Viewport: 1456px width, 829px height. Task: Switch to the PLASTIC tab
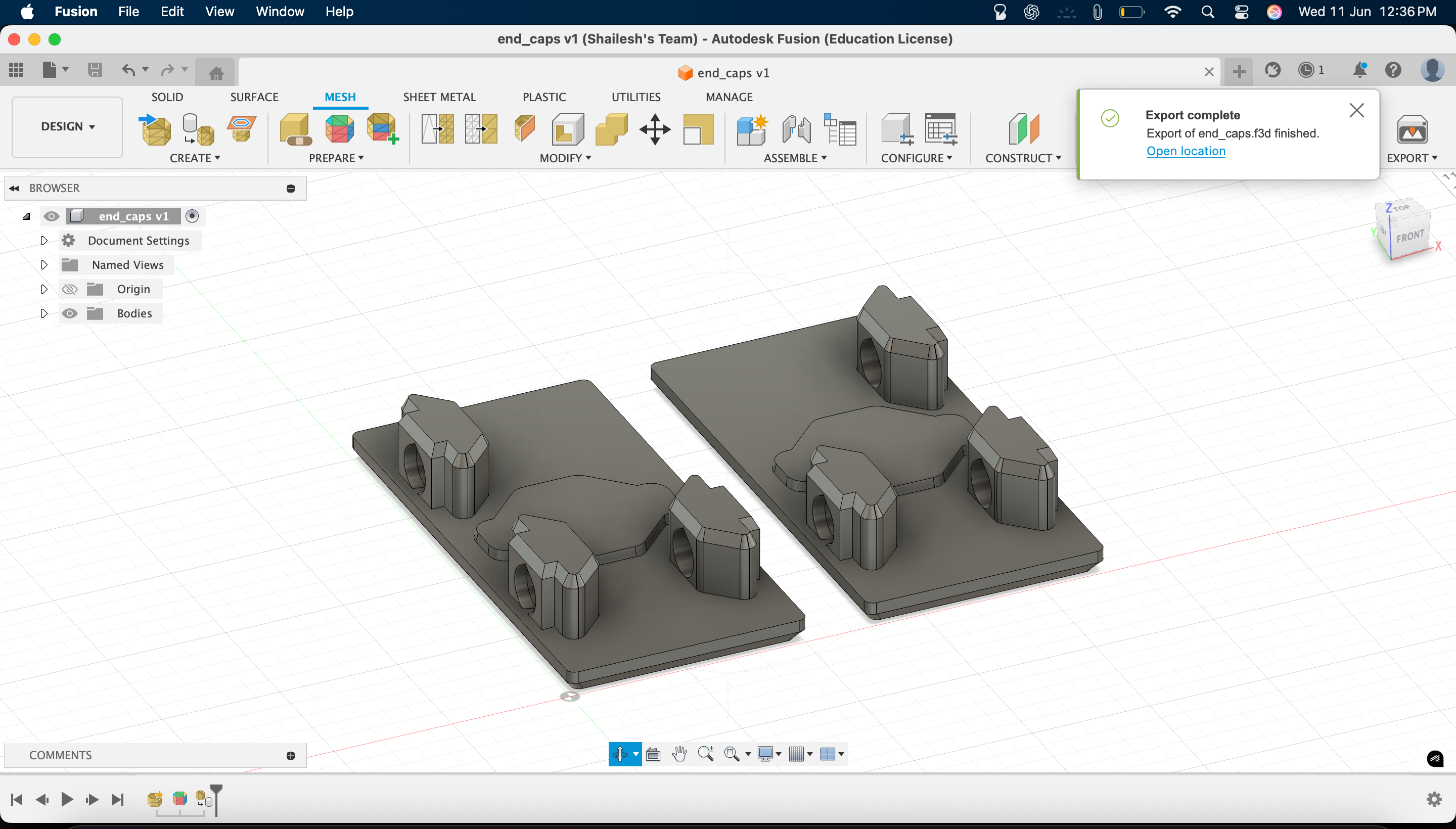[x=544, y=98]
